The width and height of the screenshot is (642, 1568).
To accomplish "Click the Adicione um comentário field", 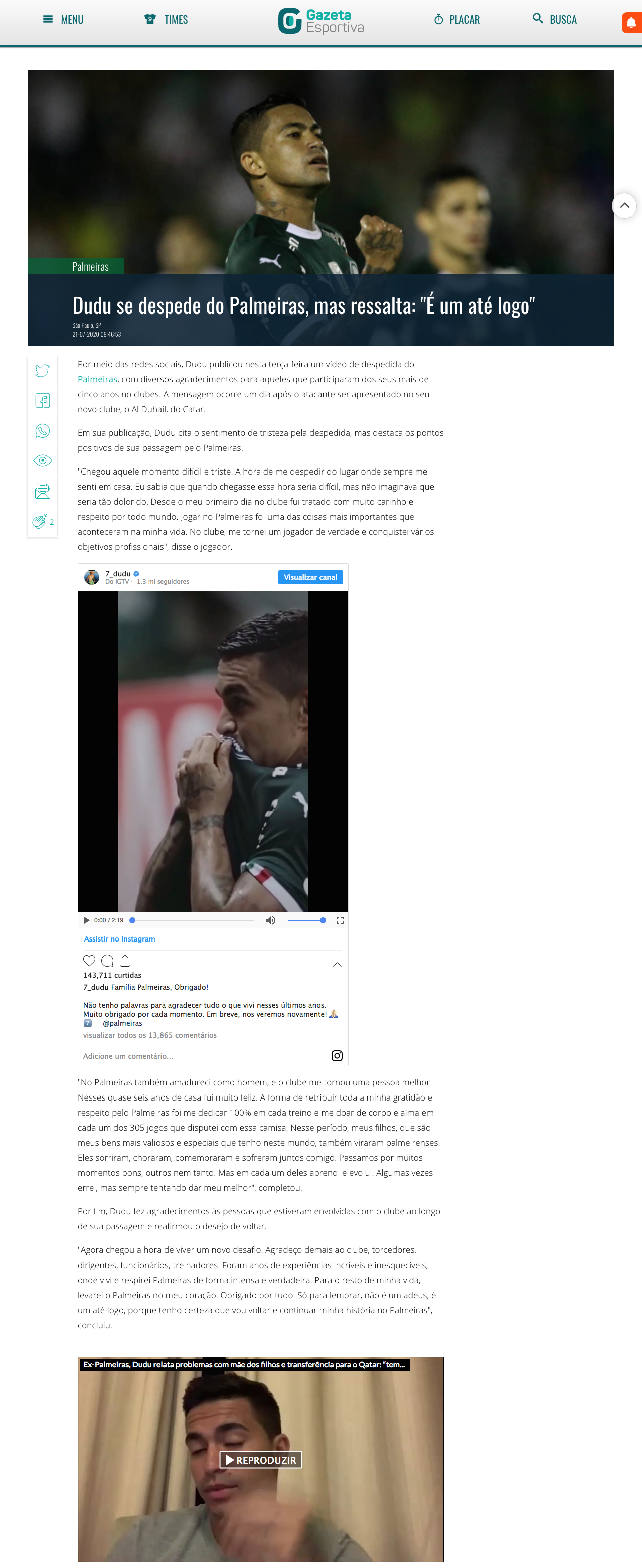I will (x=204, y=1056).
